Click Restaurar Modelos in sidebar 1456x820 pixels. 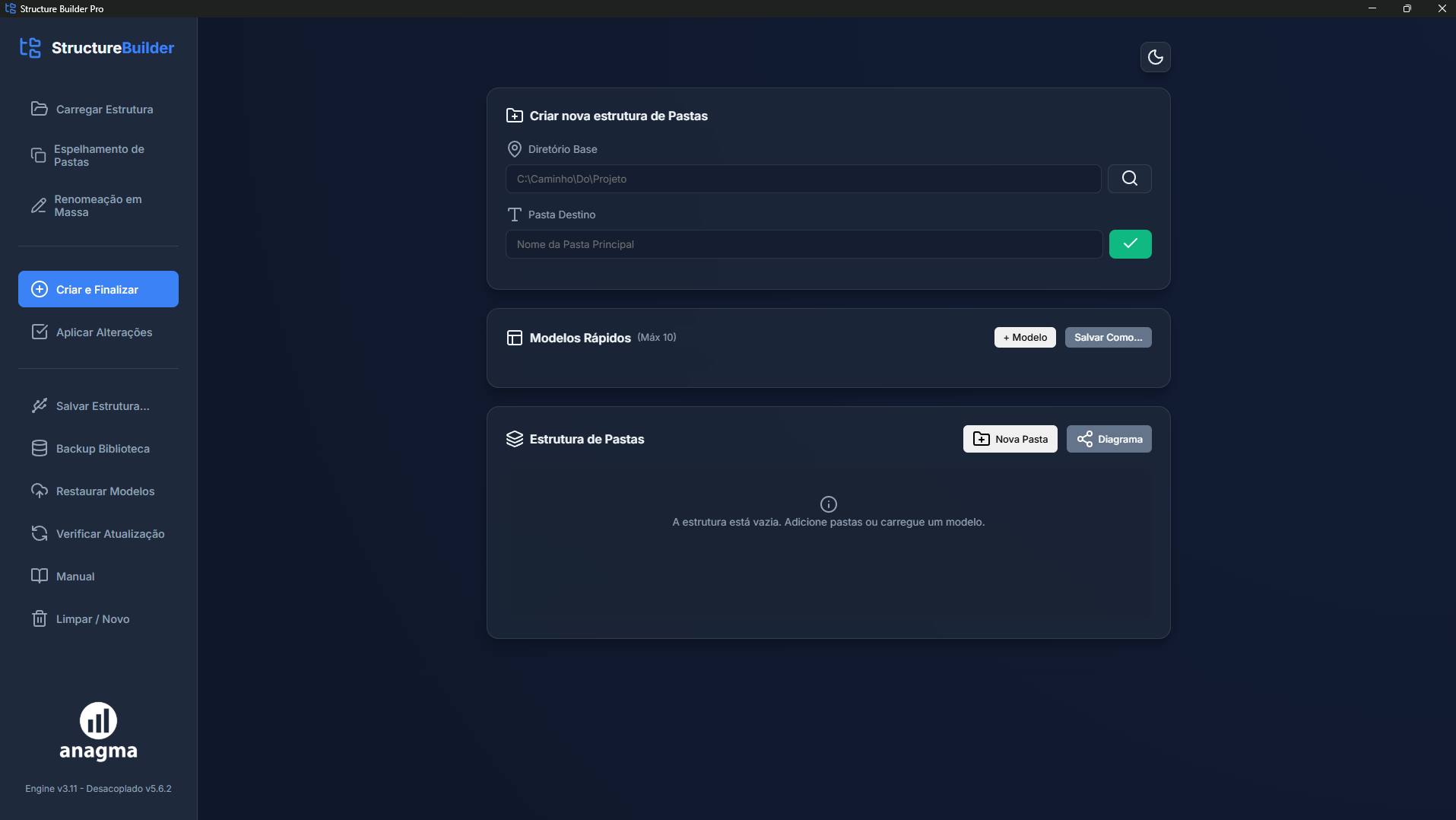pos(98,491)
